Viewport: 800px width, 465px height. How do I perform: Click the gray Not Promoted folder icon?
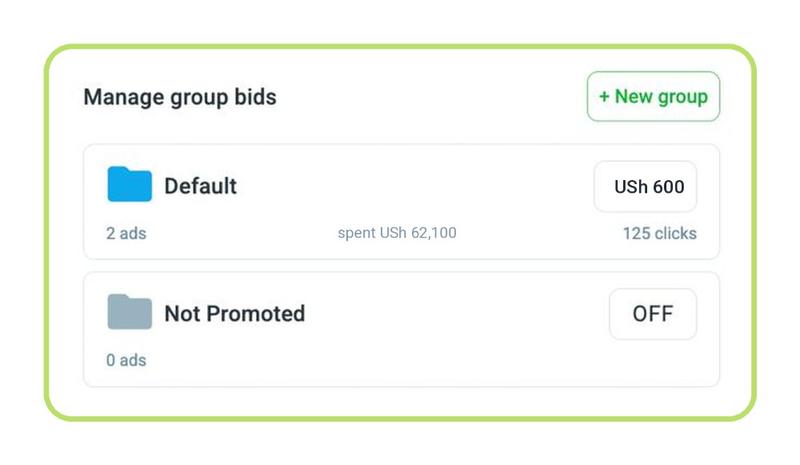pyautogui.click(x=130, y=312)
